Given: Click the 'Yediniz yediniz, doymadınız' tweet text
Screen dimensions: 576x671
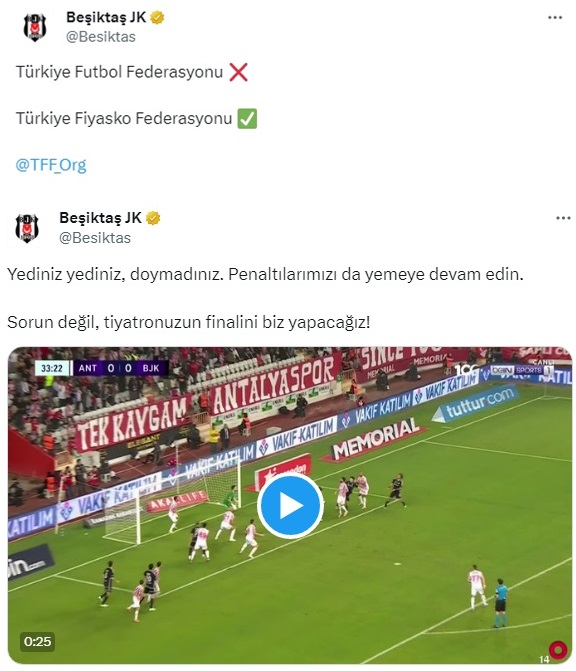Looking at the screenshot, I should (x=115, y=274).
